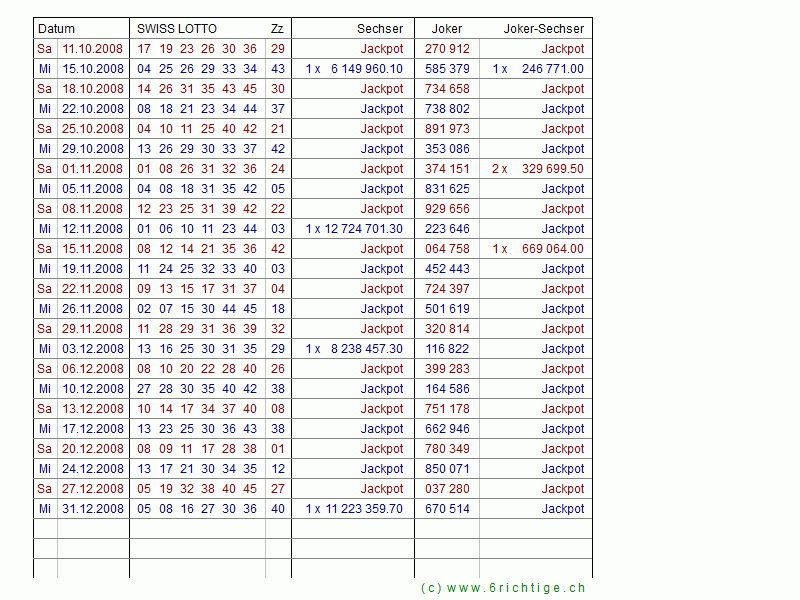Click Joker-Sechser prize 329 699.50
800x600 pixels.
(x=552, y=169)
